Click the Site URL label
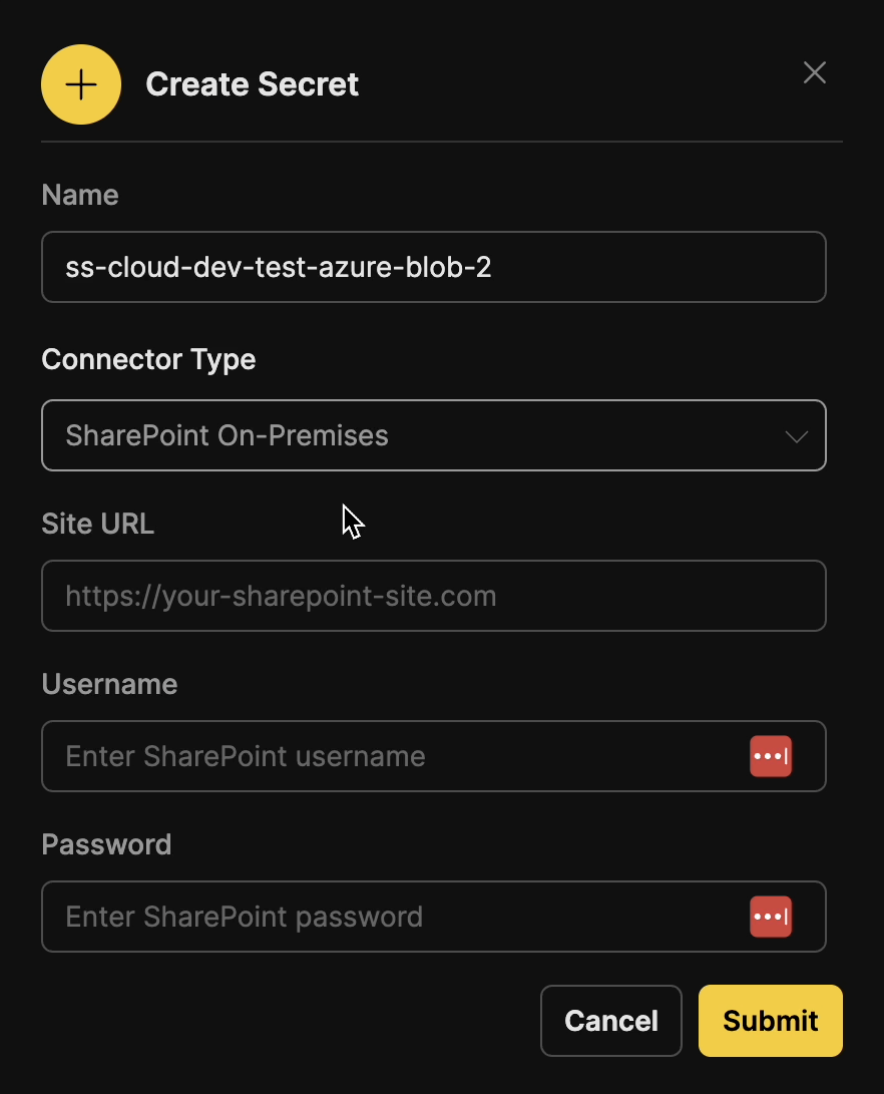Viewport: 884px width, 1094px height. tap(98, 523)
